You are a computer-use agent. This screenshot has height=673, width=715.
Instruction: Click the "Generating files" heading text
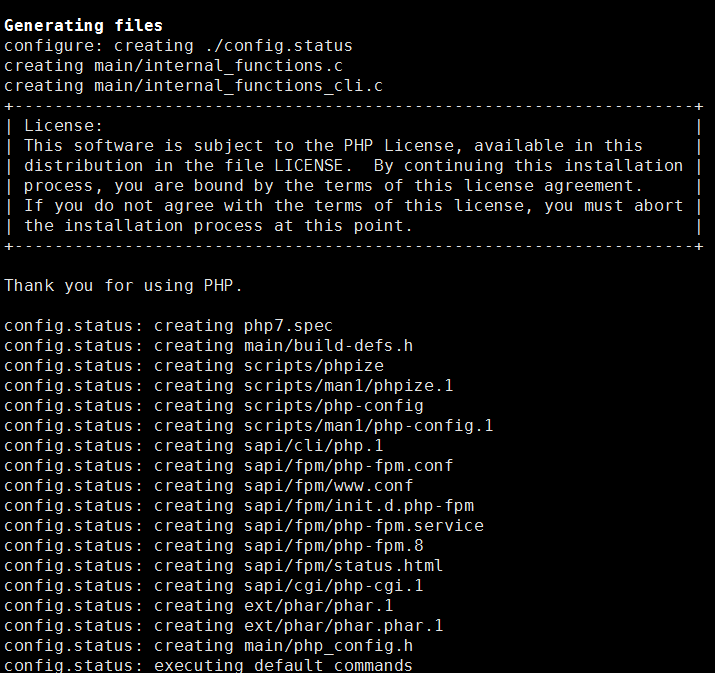(x=83, y=25)
